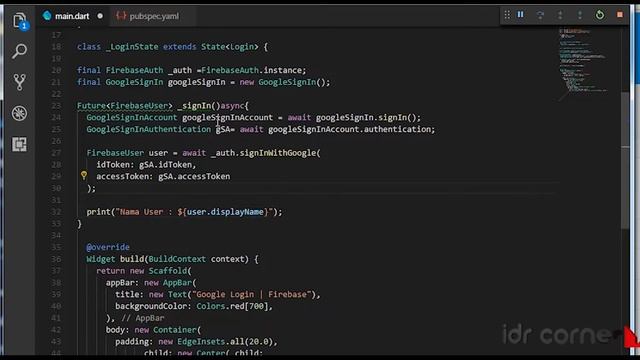Restart debugging with the green icon
The width and height of the screenshot is (640, 360).
[x=600, y=15]
